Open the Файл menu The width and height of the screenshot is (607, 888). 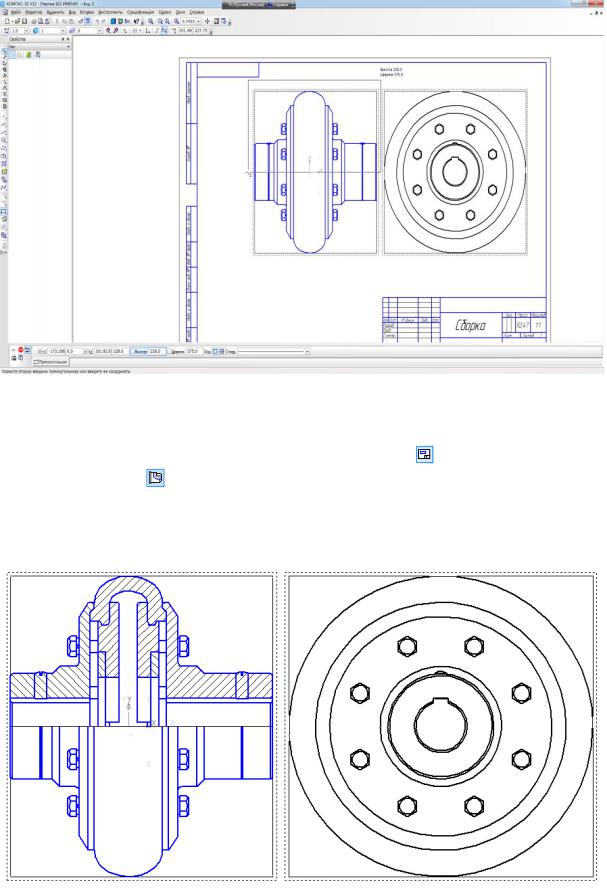(16, 12)
